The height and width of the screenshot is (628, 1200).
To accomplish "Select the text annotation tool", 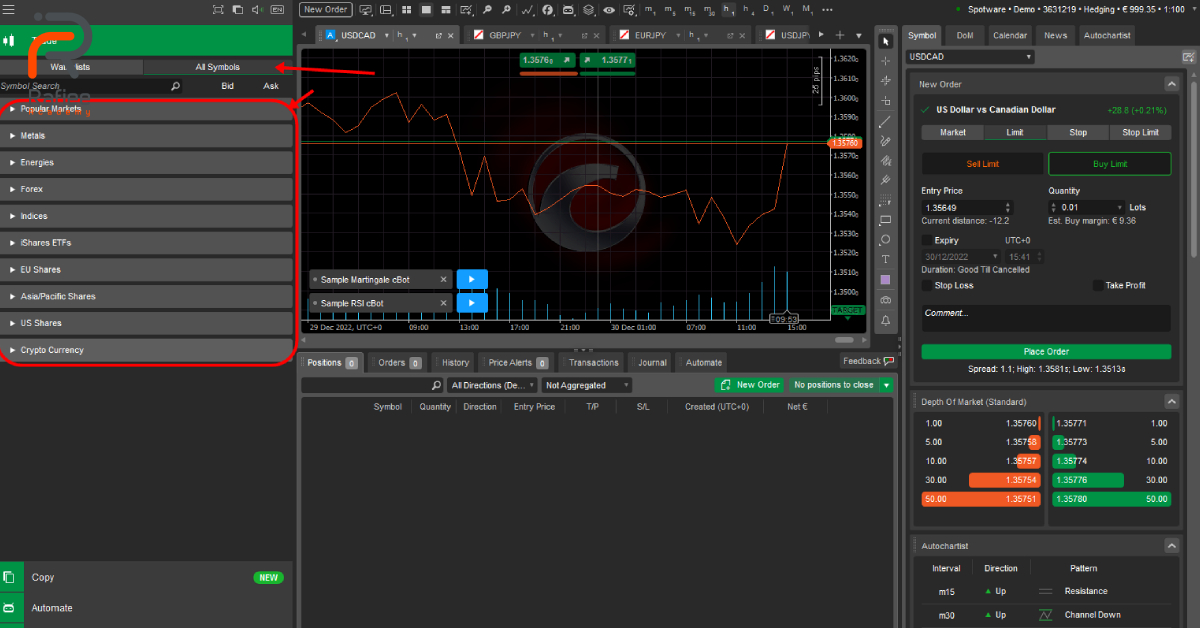I will coord(885,260).
